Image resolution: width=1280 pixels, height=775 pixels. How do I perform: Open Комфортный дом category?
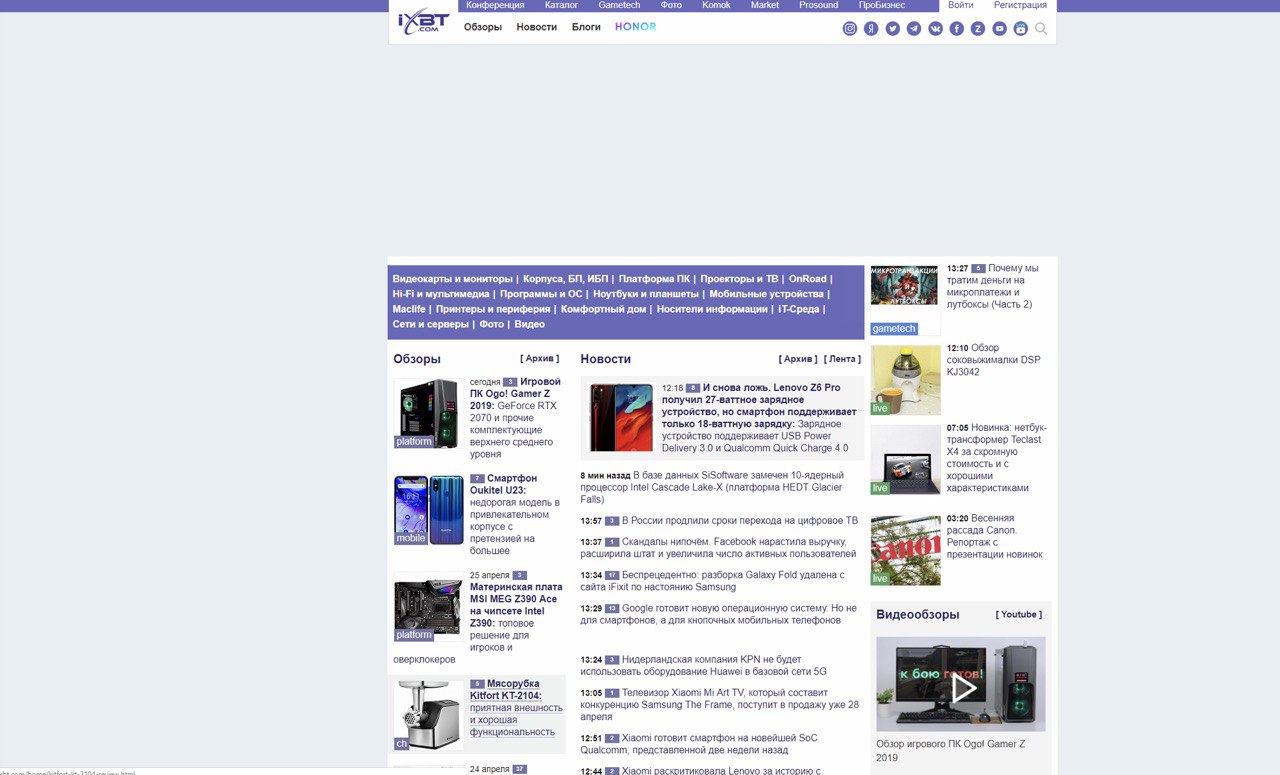[604, 309]
